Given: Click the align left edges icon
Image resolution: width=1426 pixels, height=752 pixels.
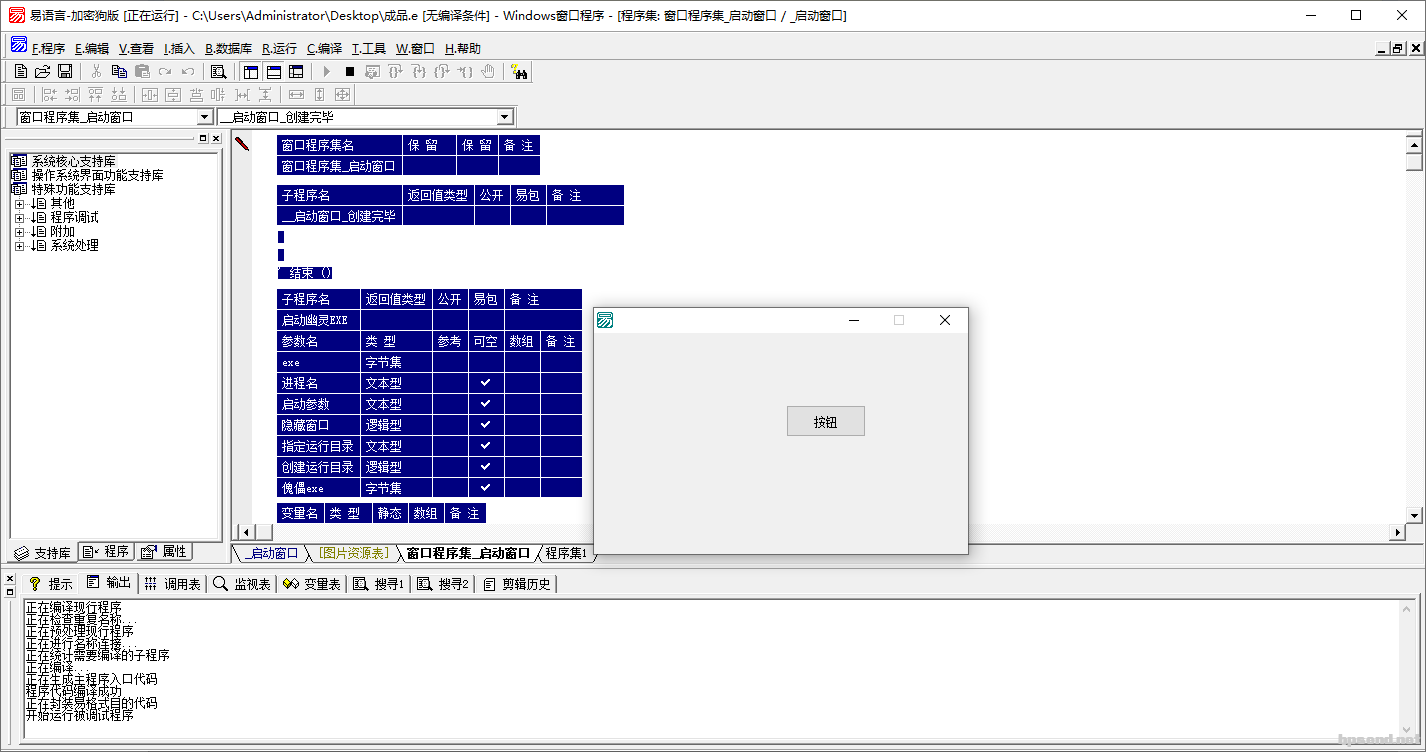Looking at the screenshot, I should click(x=49, y=94).
